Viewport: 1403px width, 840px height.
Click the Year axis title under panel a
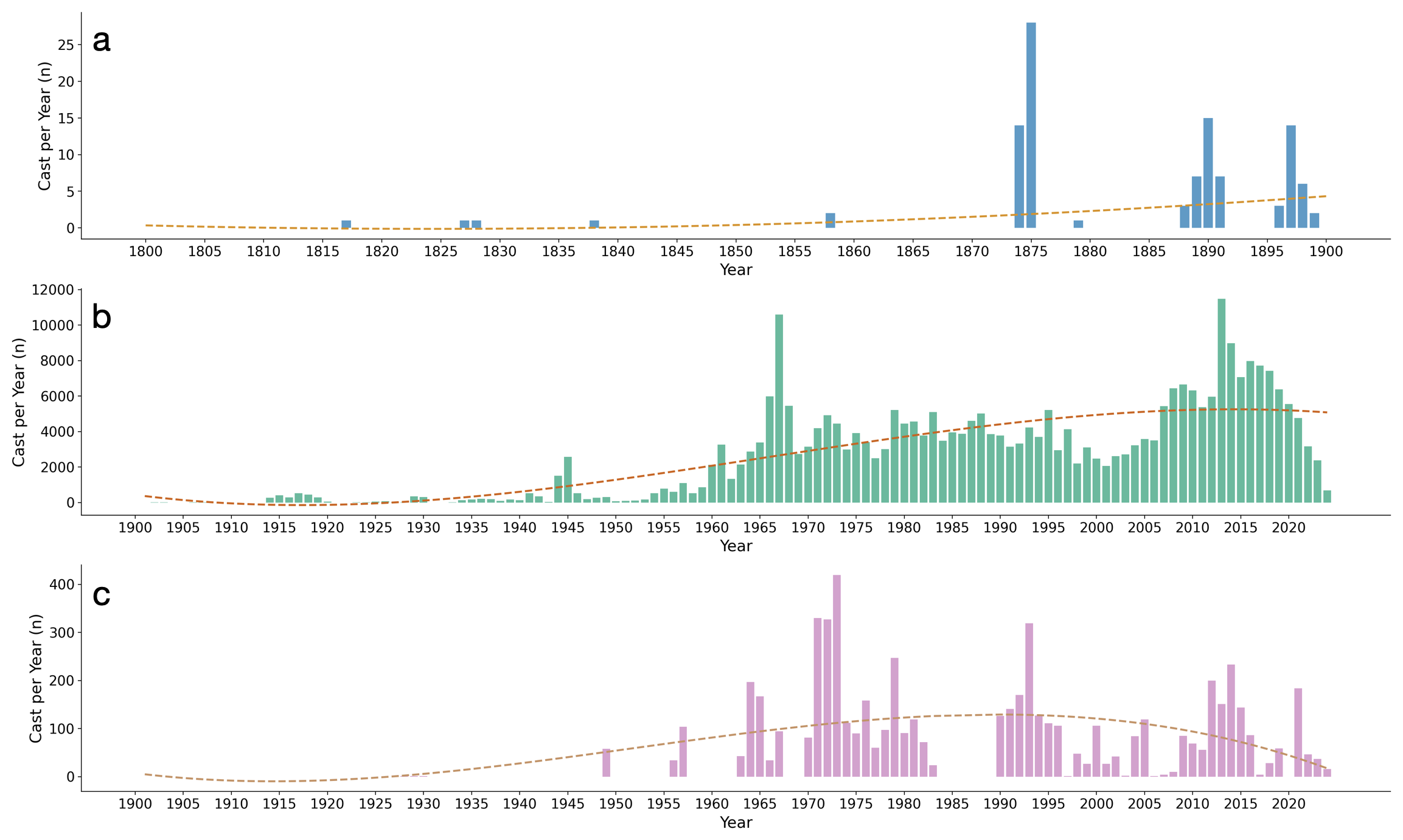pos(736,270)
